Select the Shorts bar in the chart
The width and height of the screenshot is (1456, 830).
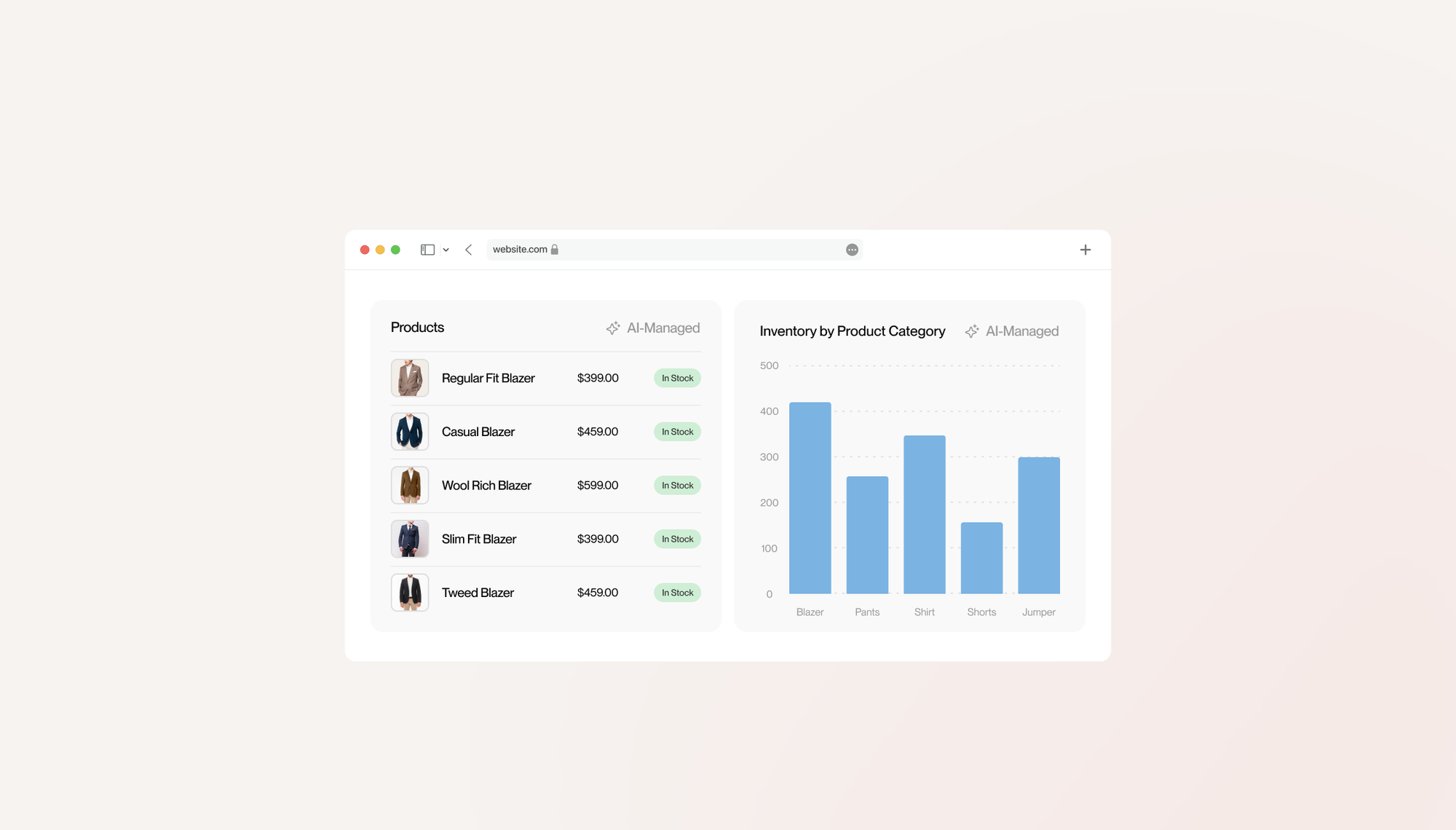click(x=981, y=558)
